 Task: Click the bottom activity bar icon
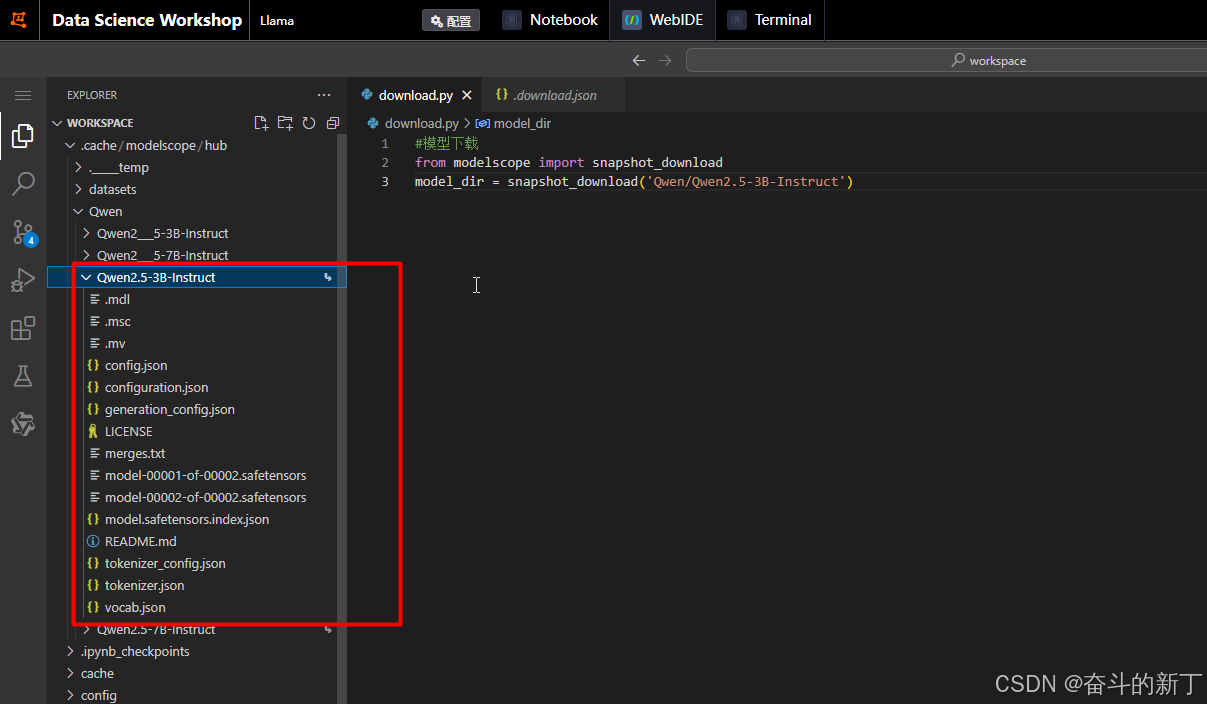pyautogui.click(x=23, y=424)
